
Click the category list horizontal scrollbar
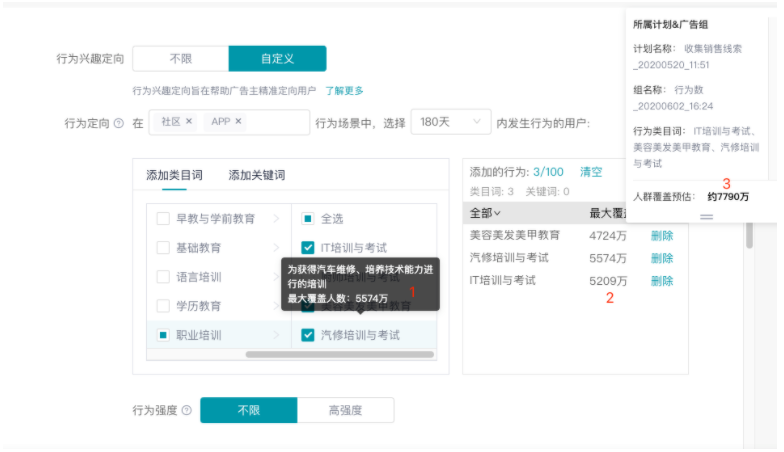pos(340,354)
